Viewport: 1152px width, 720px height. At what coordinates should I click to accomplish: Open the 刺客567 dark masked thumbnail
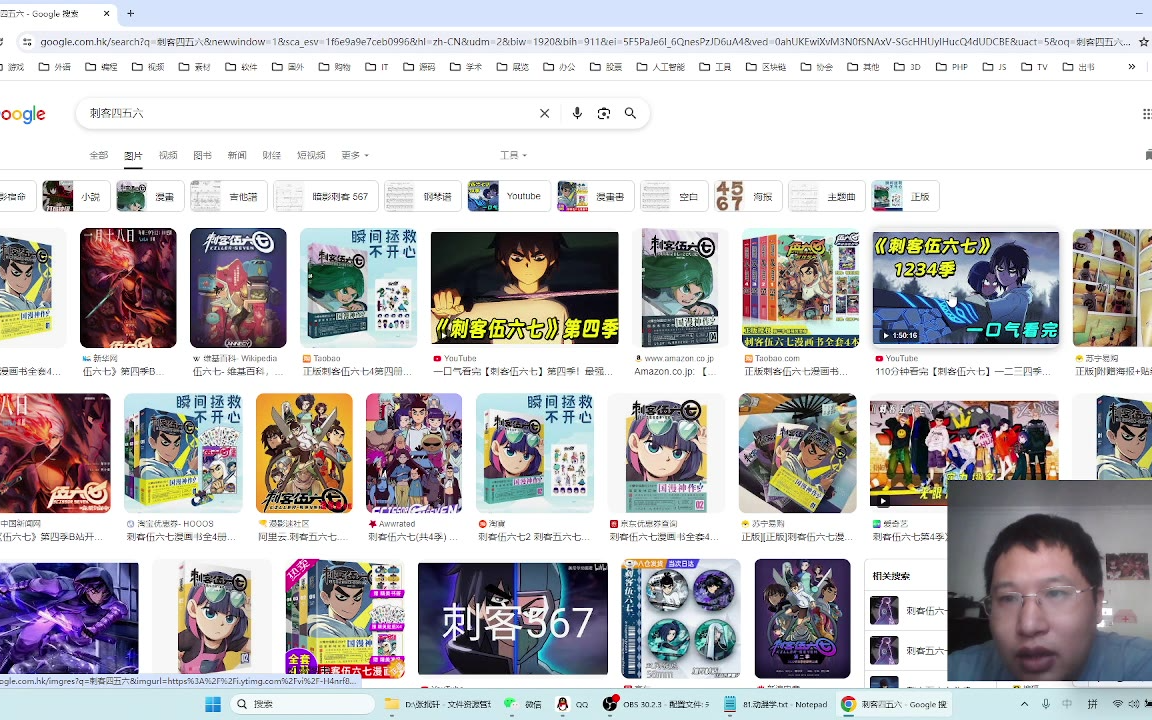[x=513, y=619]
